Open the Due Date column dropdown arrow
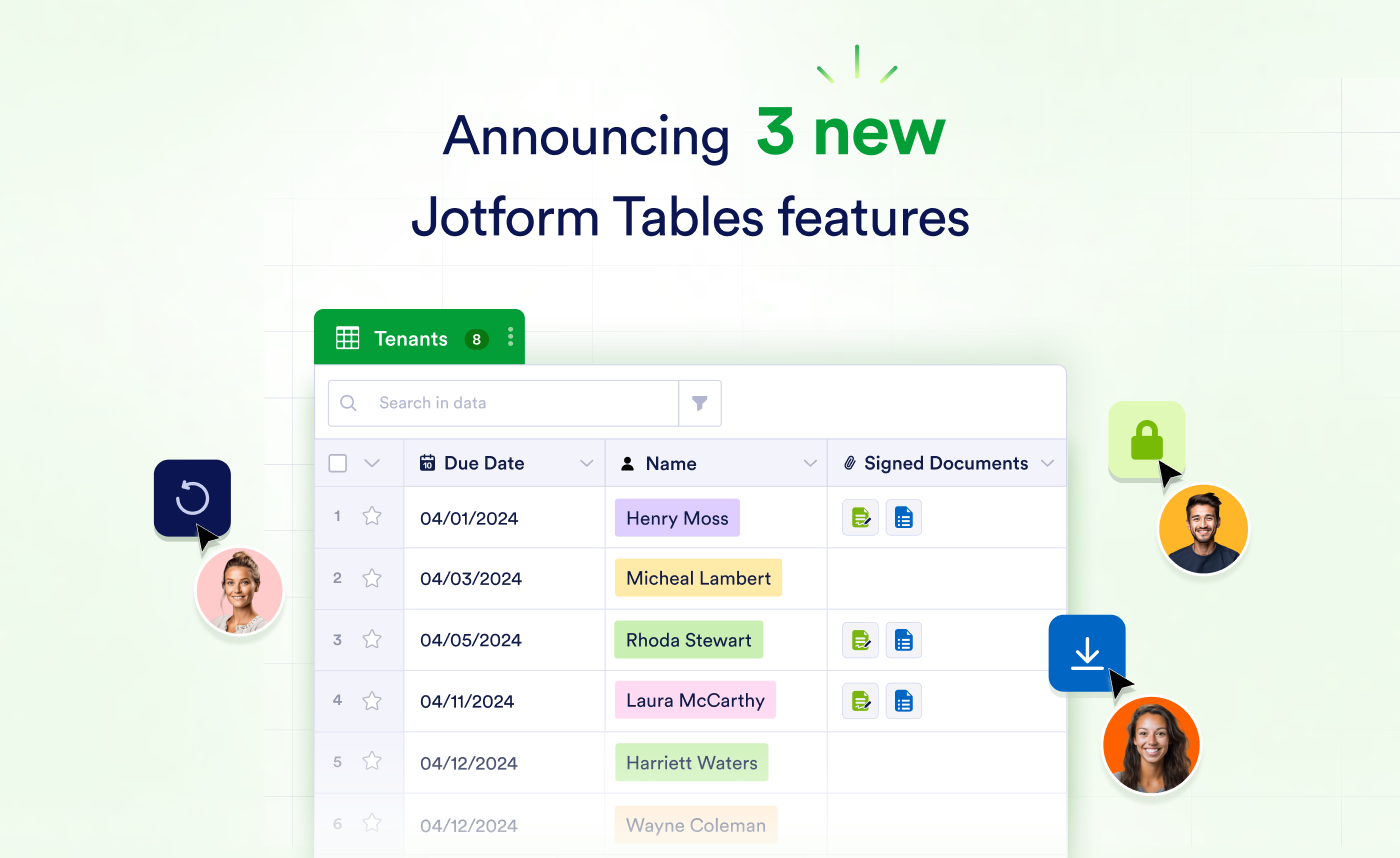Viewport: 1400px width, 858px height. pyautogui.click(x=587, y=463)
